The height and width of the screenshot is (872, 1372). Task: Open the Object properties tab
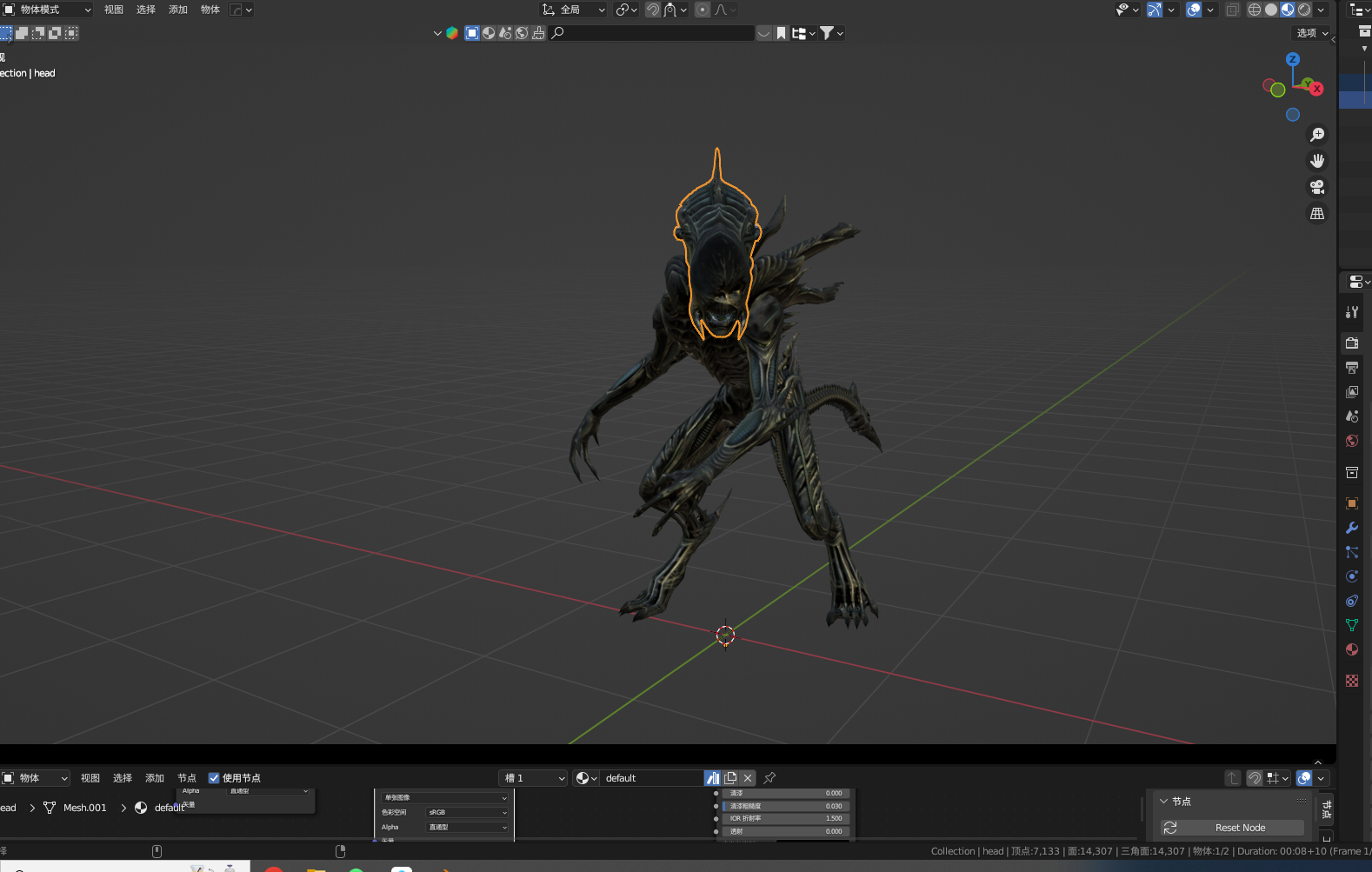(x=1352, y=503)
